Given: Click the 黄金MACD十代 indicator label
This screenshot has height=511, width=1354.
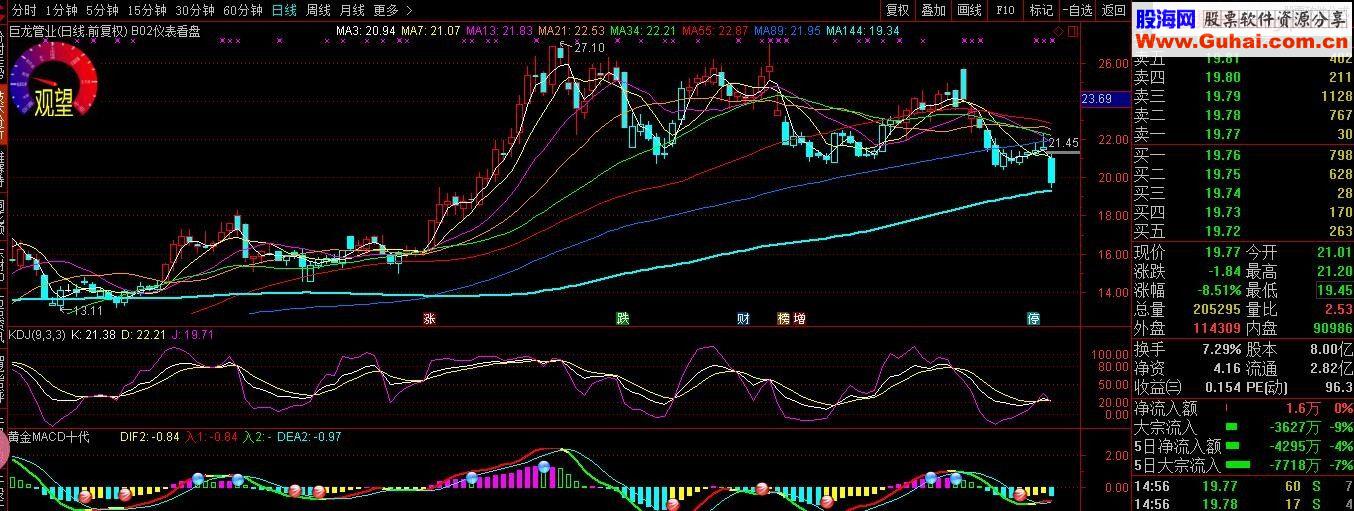Looking at the screenshot, I should [50, 437].
